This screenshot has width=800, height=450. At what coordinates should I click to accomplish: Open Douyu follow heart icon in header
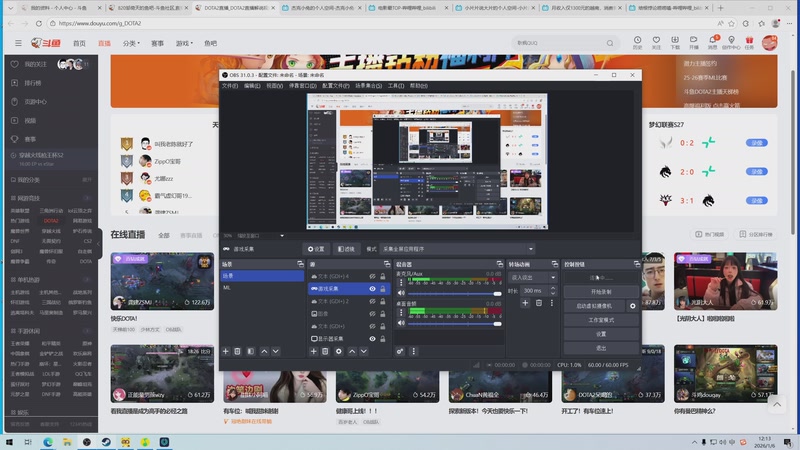pyautogui.click(x=656, y=42)
